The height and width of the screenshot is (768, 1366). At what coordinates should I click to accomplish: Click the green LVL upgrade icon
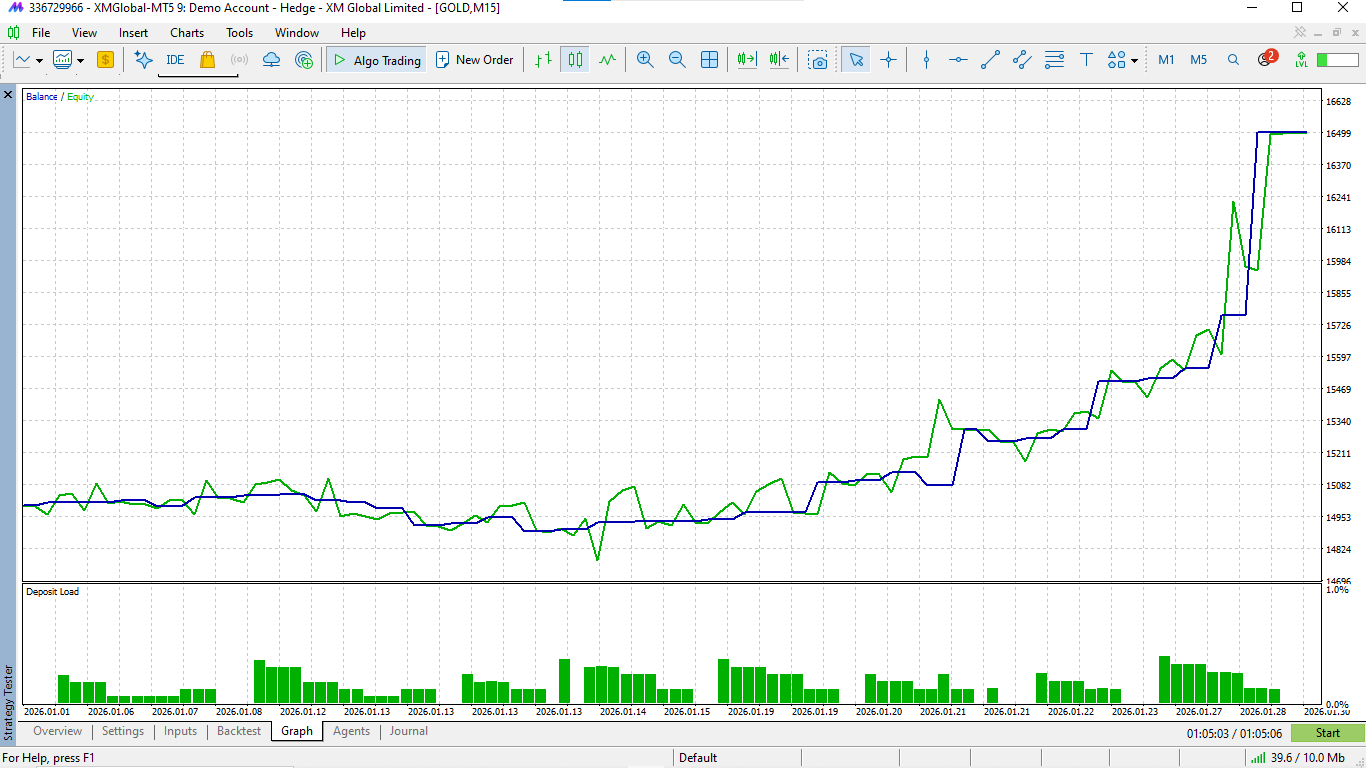tap(1301, 60)
